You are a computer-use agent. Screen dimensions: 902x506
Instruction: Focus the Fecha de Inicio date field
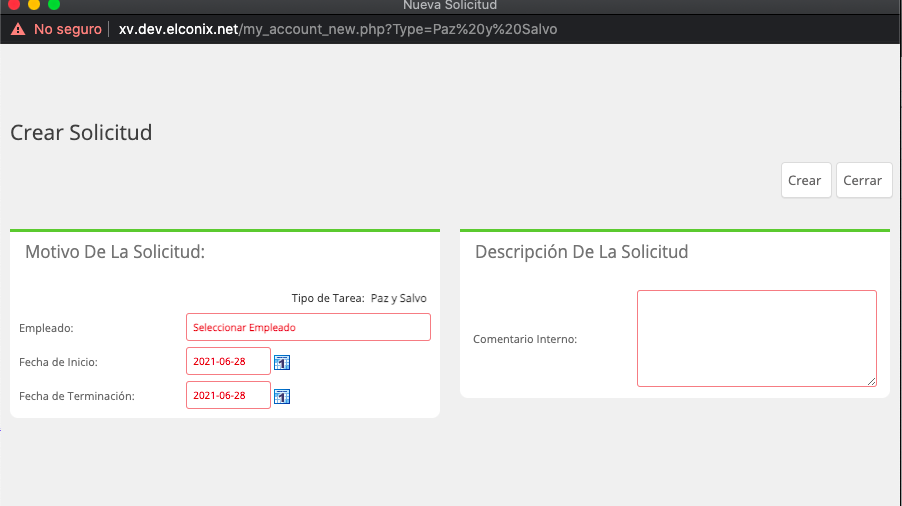[x=228, y=361]
